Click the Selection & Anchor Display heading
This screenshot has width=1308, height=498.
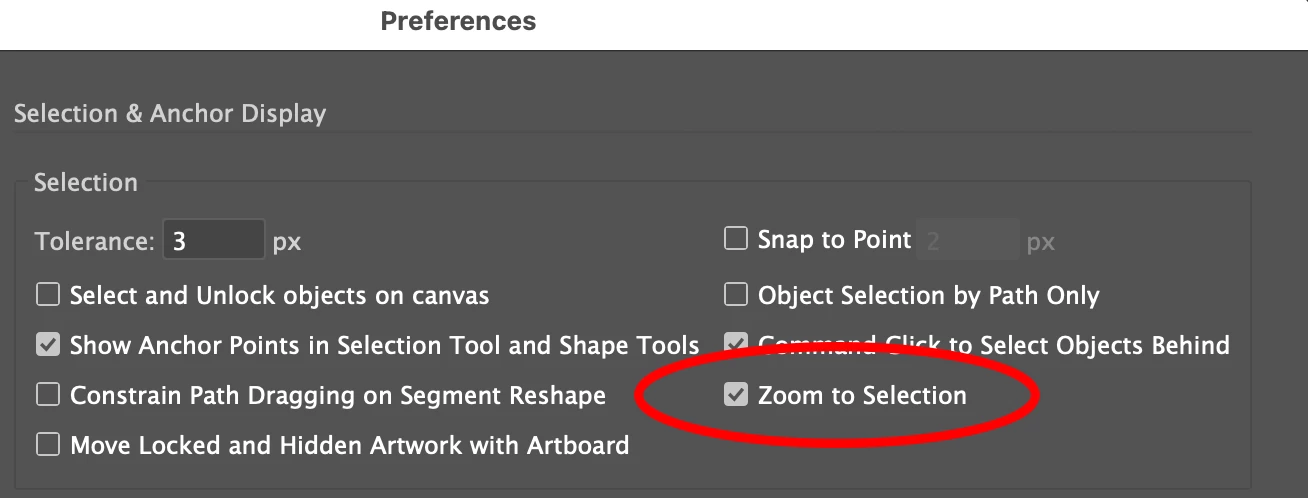pos(170,114)
